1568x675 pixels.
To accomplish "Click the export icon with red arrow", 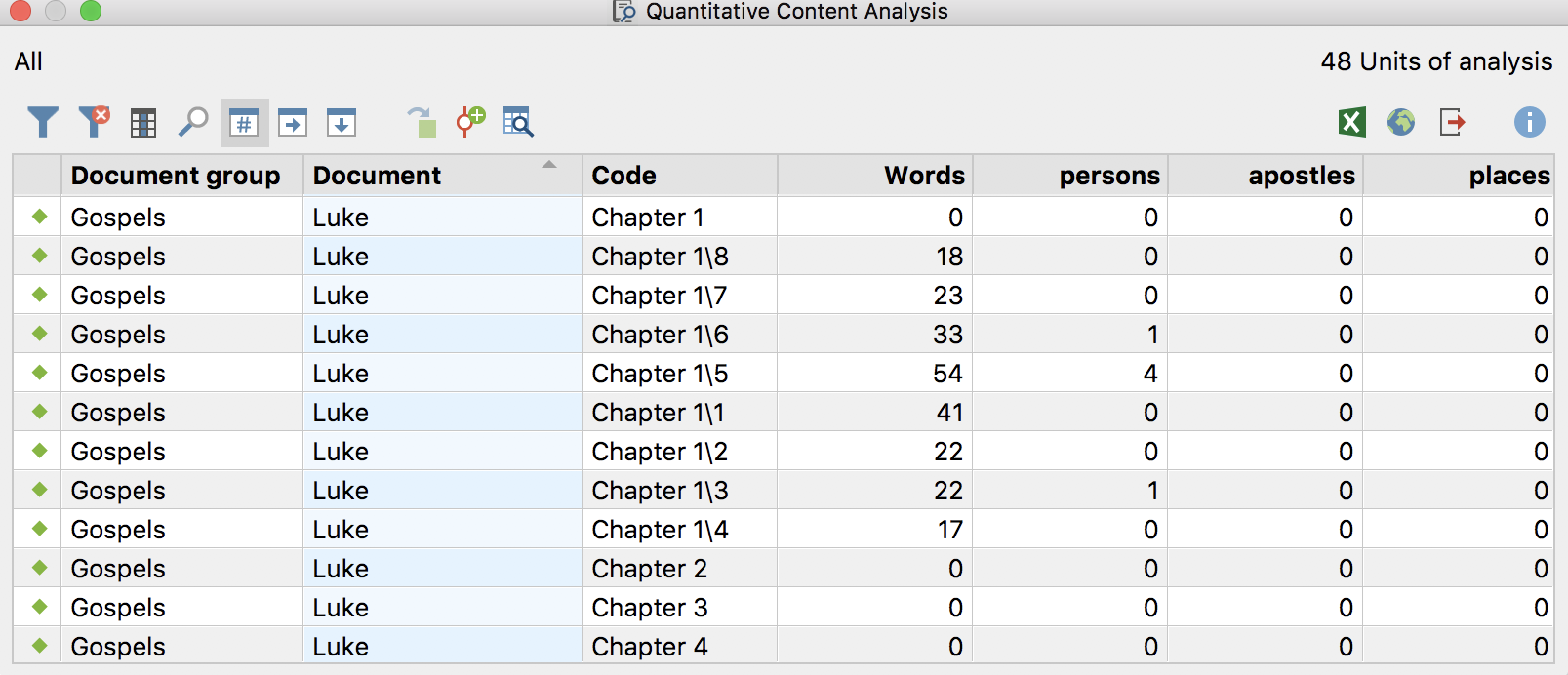I will (1453, 122).
